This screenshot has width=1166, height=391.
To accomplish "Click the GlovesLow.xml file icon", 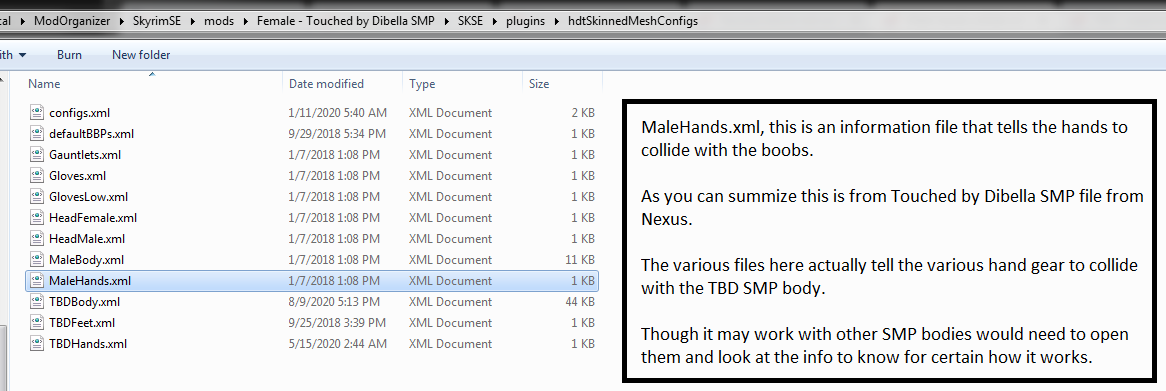I will click(37, 197).
